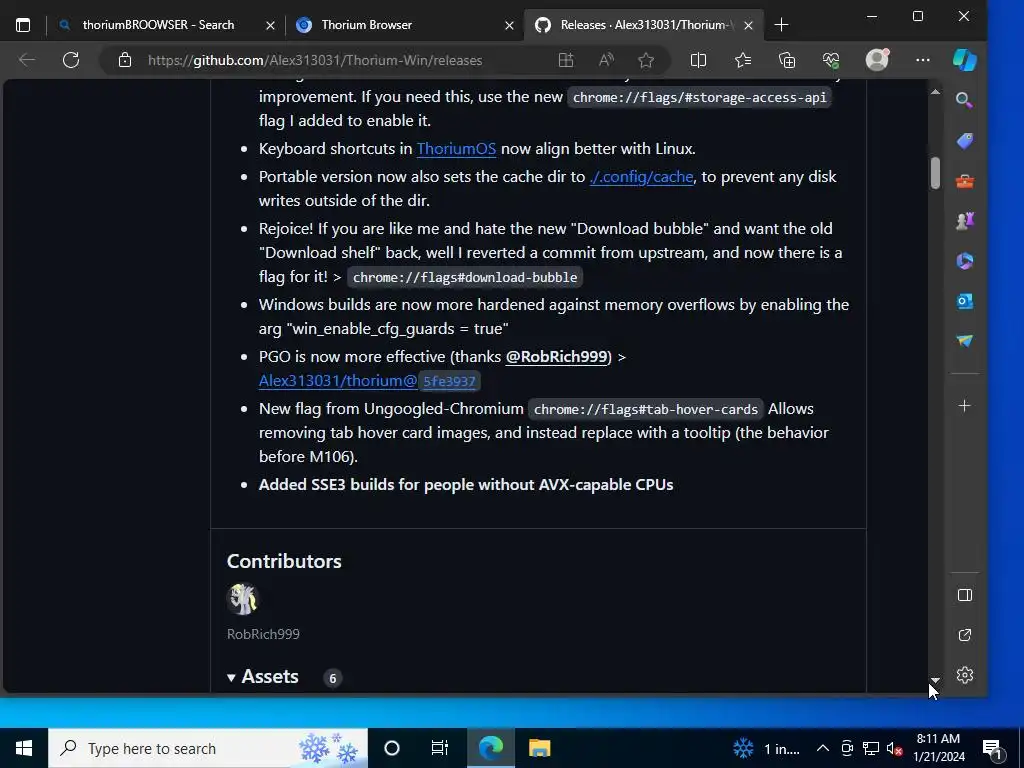Open the apps available icon in address bar
The image size is (1024, 768).
pos(566,60)
